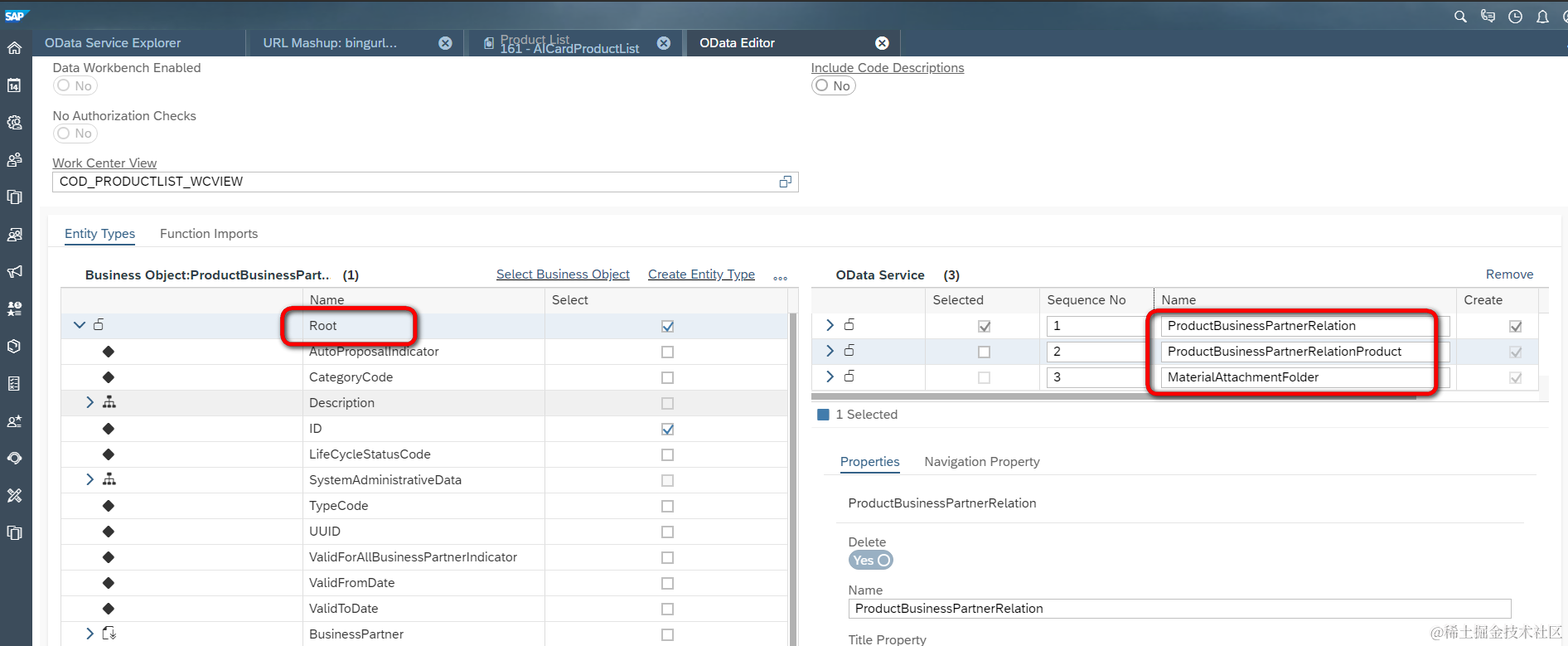Toggle the Delete Yes switch
This screenshot has height=646, width=1568.
coord(871,561)
